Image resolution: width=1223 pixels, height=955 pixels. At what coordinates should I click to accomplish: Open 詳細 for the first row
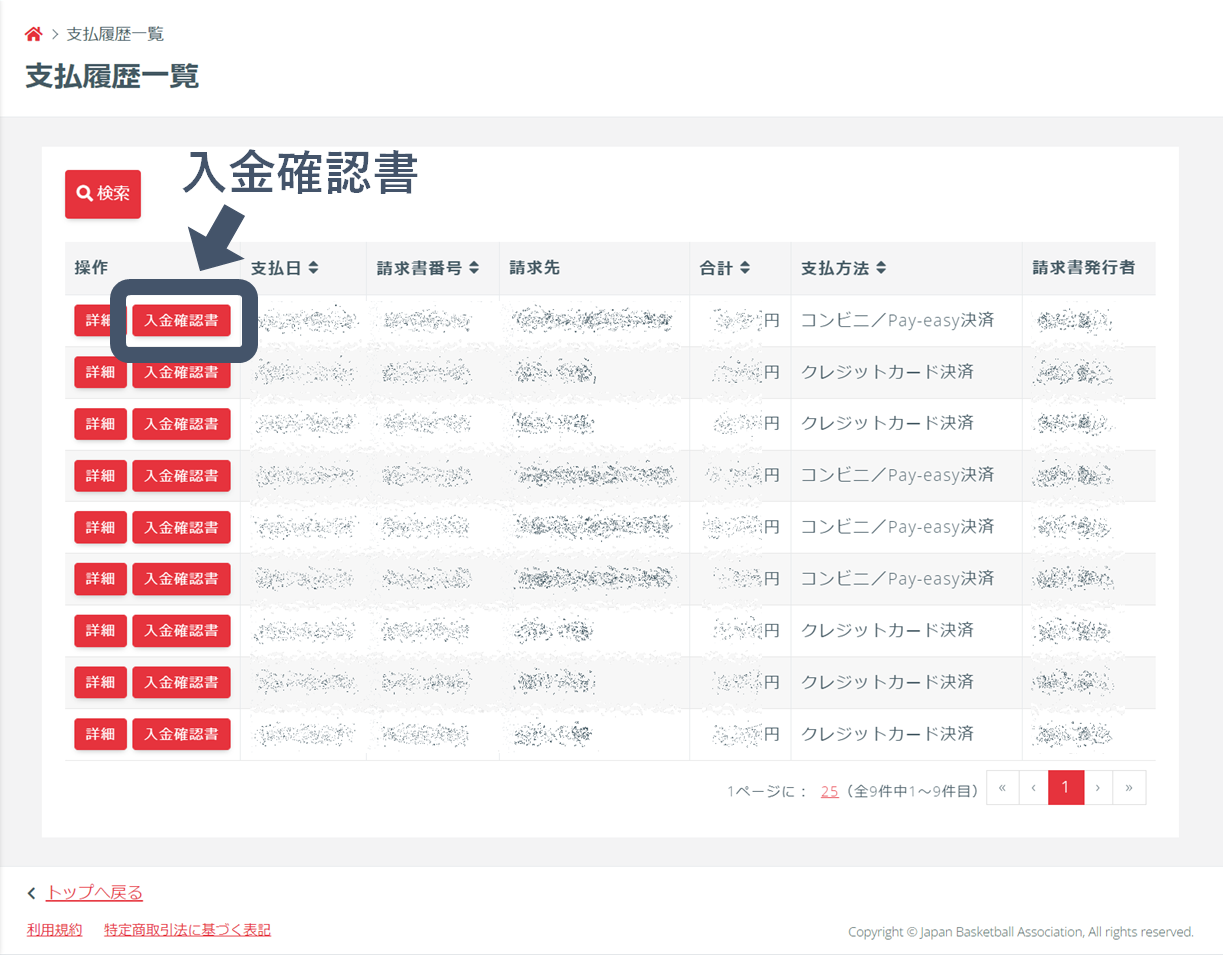[100, 321]
